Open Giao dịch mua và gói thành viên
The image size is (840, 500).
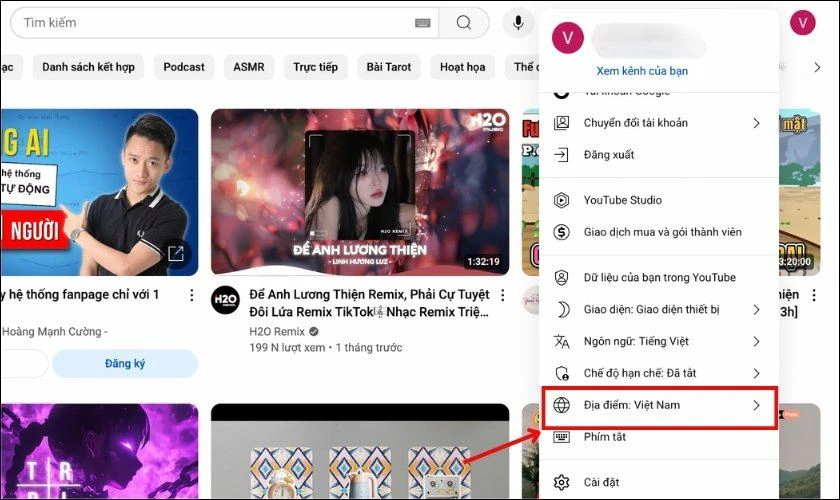tap(658, 232)
